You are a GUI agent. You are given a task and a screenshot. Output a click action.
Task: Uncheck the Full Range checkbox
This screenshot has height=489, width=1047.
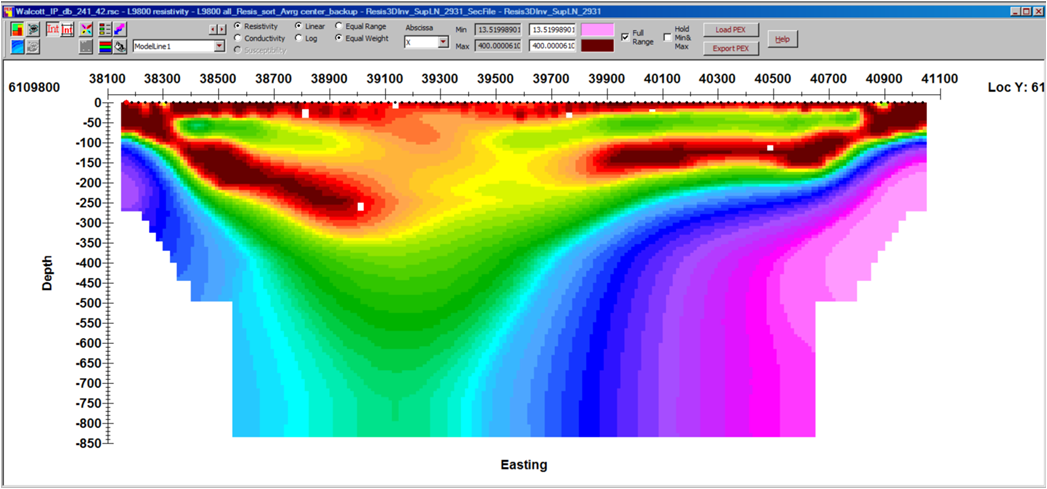[x=625, y=36]
